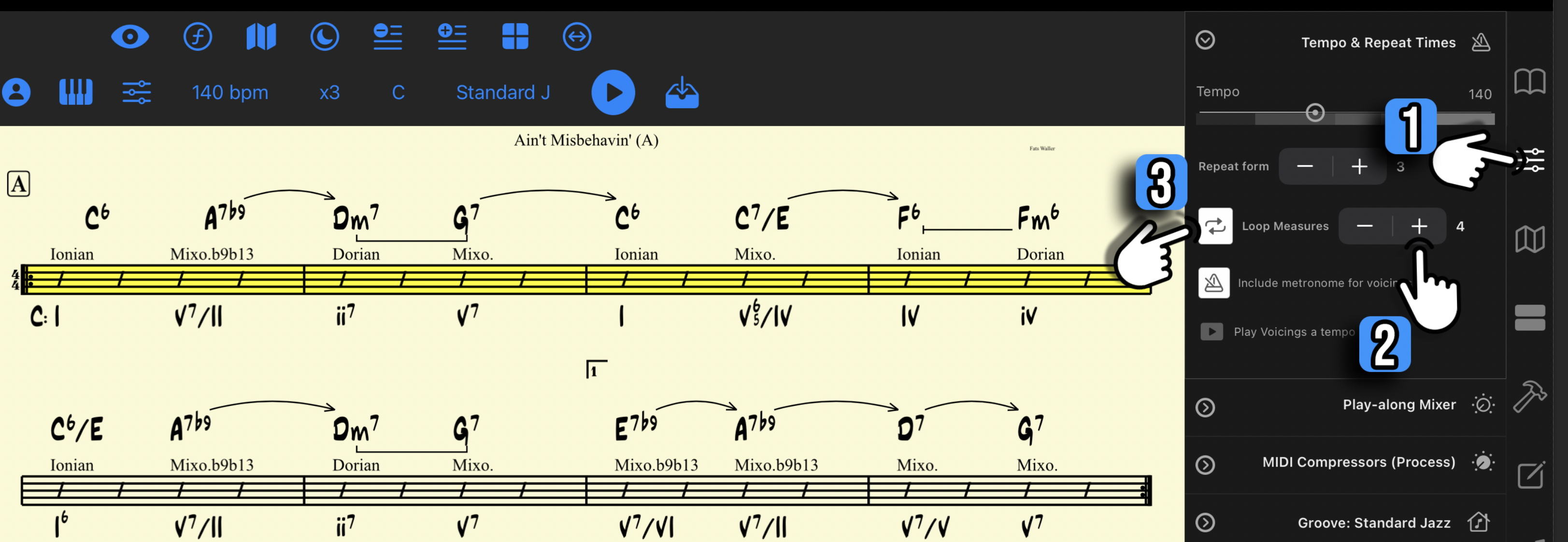
Task: Open the user profile icon
Action: click(16, 93)
